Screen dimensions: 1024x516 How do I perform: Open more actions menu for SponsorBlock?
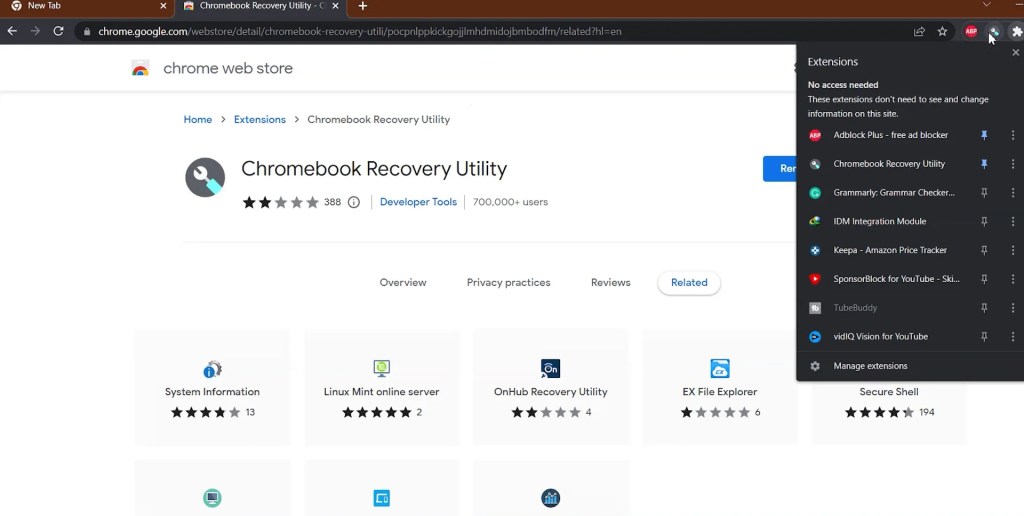tap(1013, 279)
